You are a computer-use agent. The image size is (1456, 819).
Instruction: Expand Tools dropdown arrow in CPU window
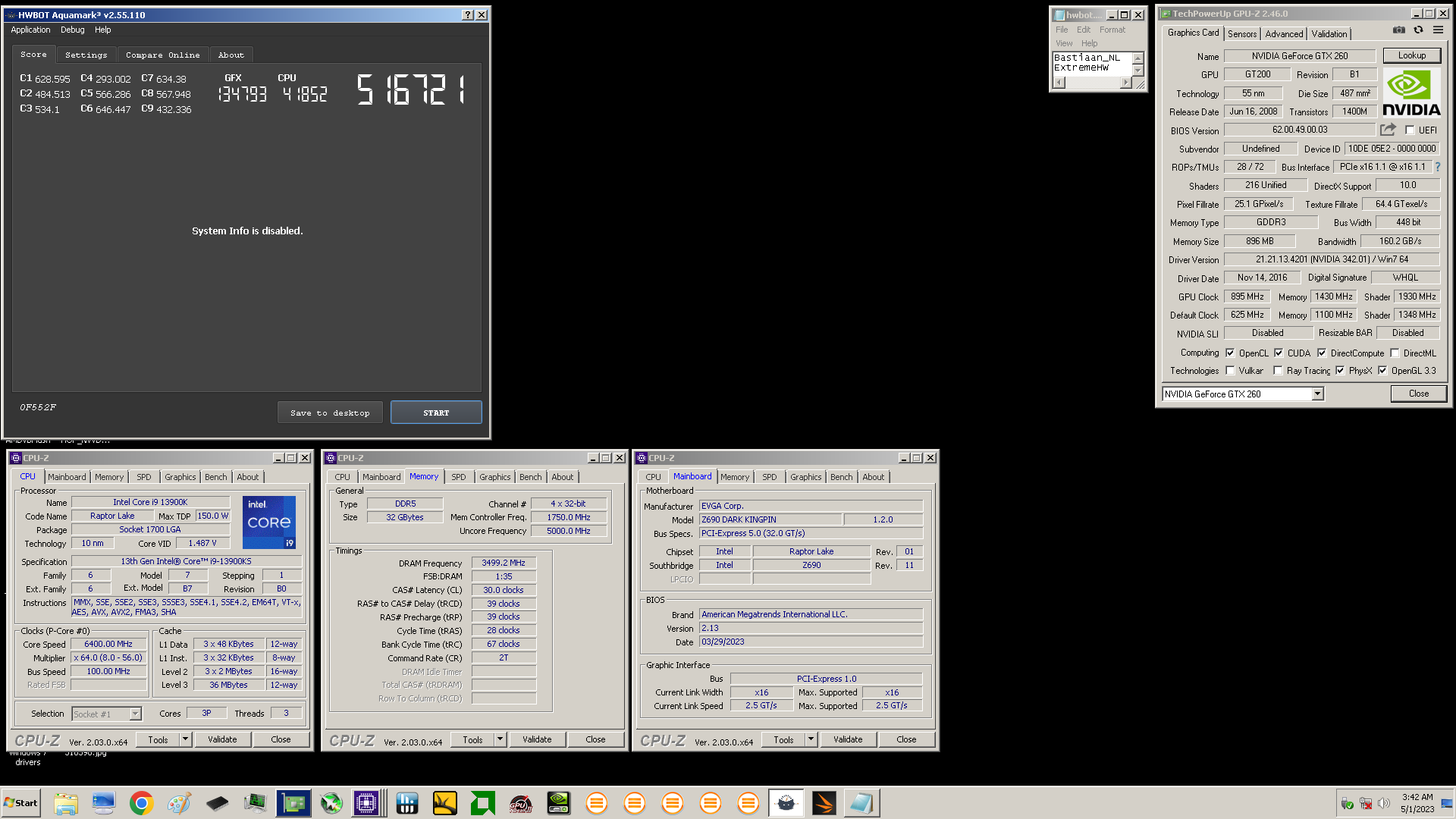(x=185, y=739)
